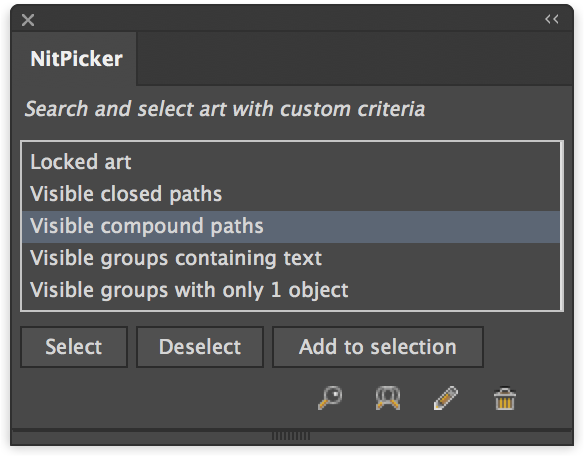Click the trash can delete-search icon

[x=505, y=399]
